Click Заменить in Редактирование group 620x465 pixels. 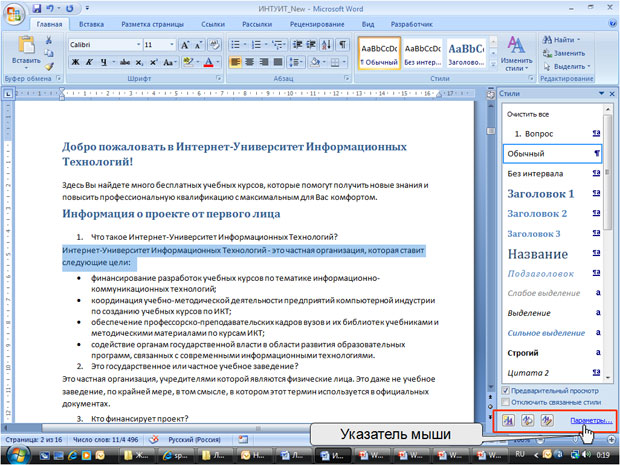tap(564, 53)
